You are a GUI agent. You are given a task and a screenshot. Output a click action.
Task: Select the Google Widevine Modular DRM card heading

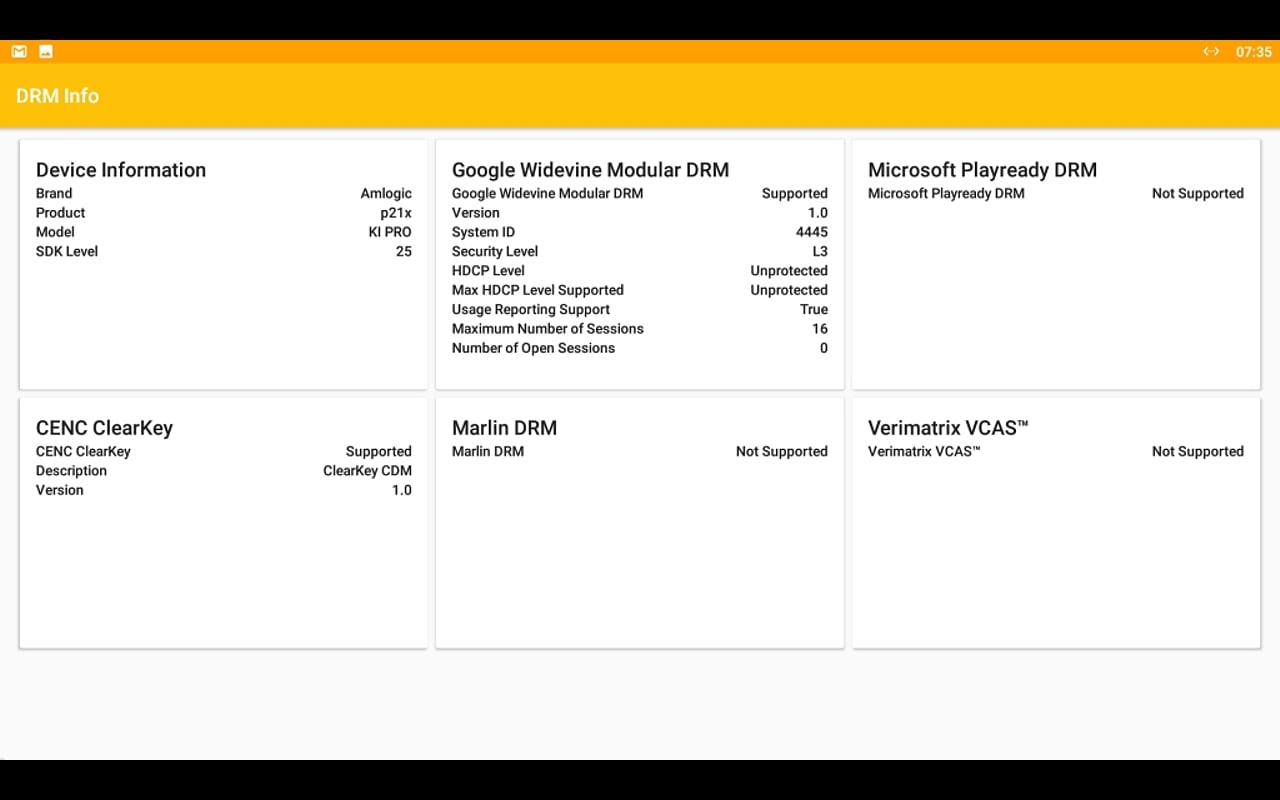pyautogui.click(x=590, y=170)
